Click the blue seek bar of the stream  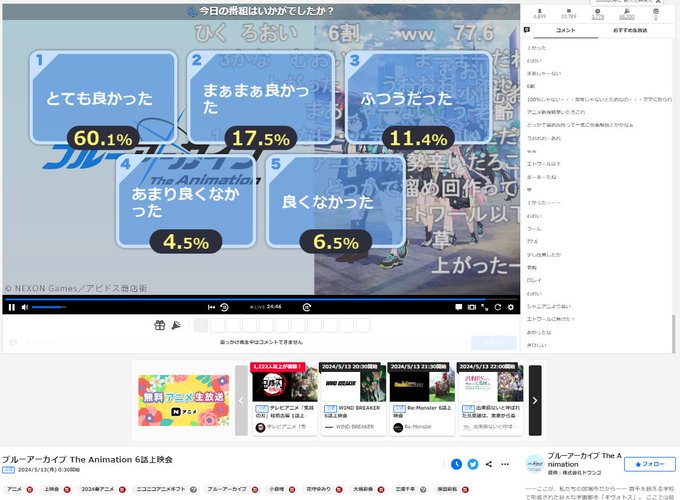point(260,299)
